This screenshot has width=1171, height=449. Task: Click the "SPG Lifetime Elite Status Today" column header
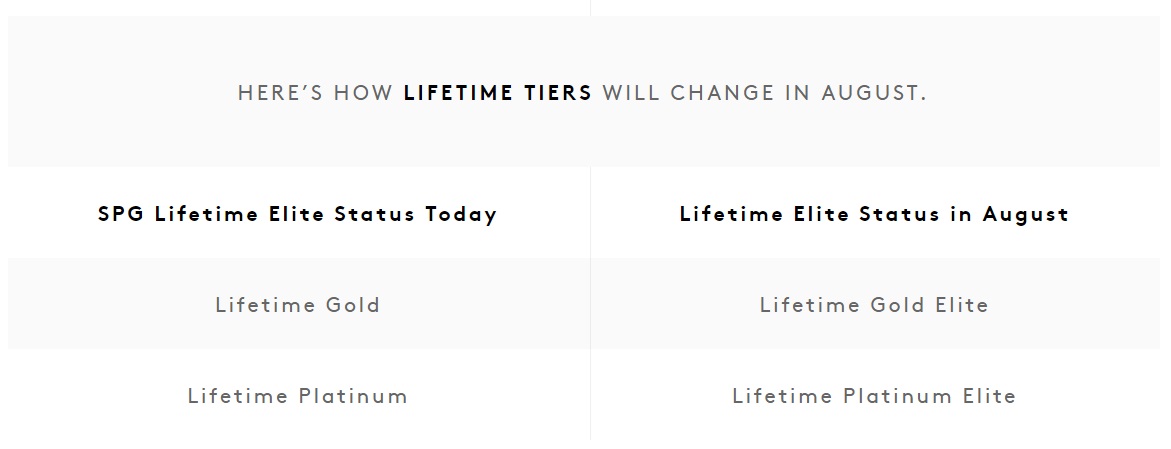(297, 214)
